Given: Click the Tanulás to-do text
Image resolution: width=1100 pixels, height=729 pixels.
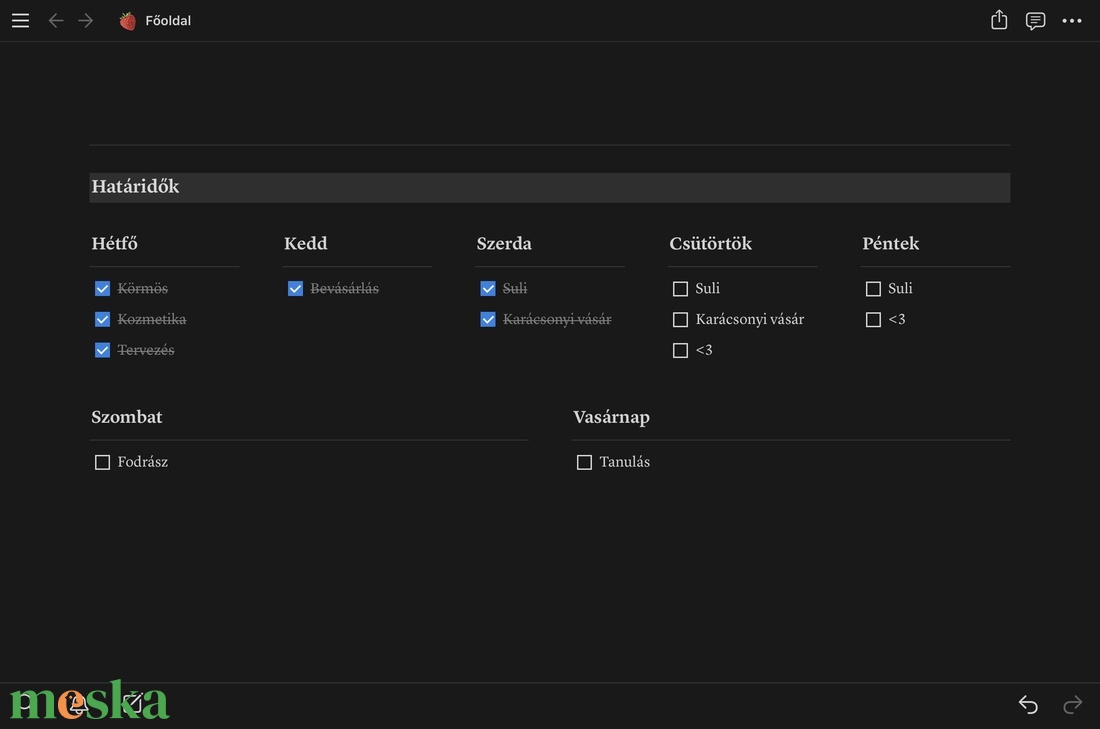Looking at the screenshot, I should pos(625,462).
